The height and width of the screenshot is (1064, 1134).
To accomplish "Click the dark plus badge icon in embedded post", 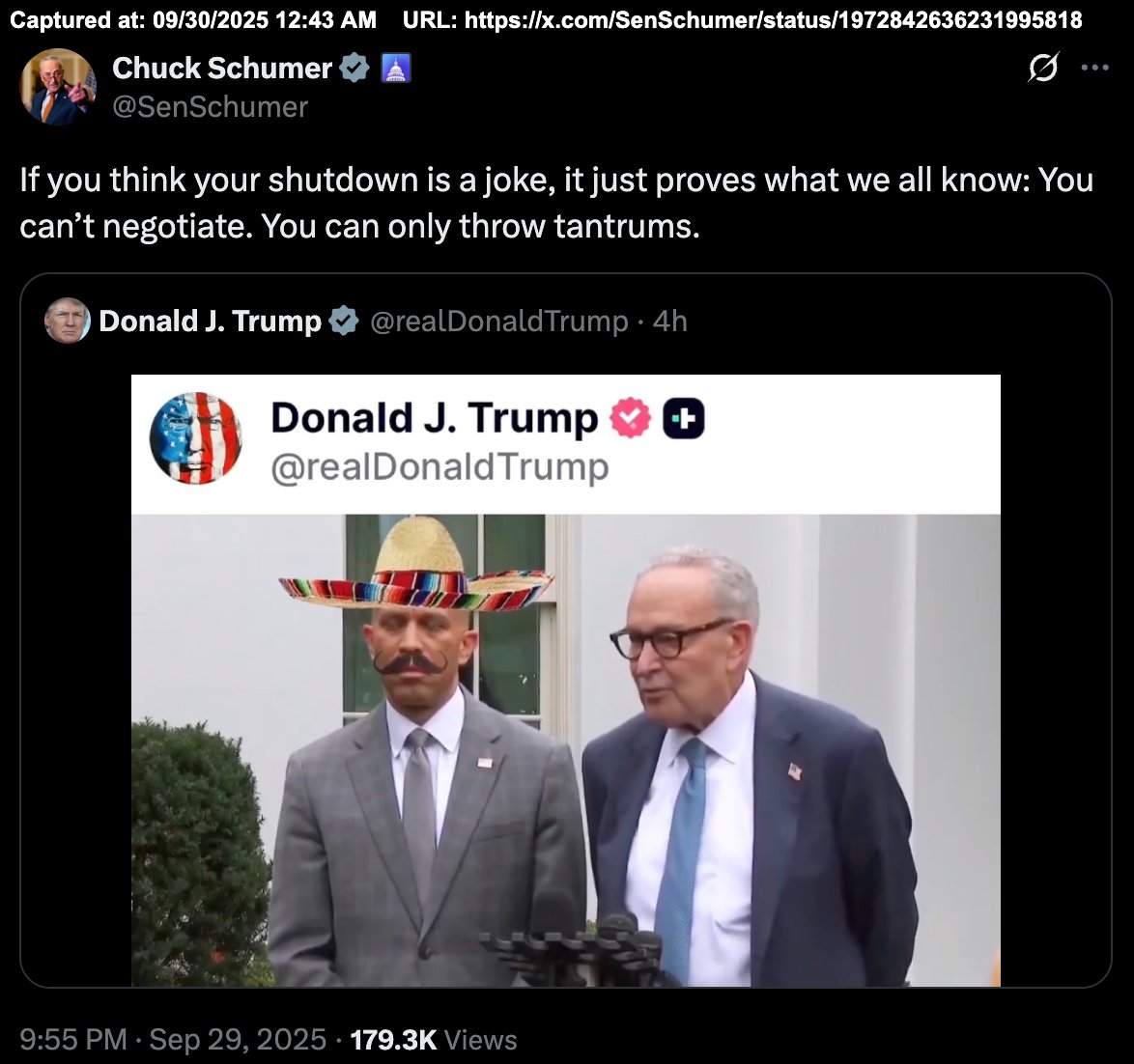I will (684, 418).
